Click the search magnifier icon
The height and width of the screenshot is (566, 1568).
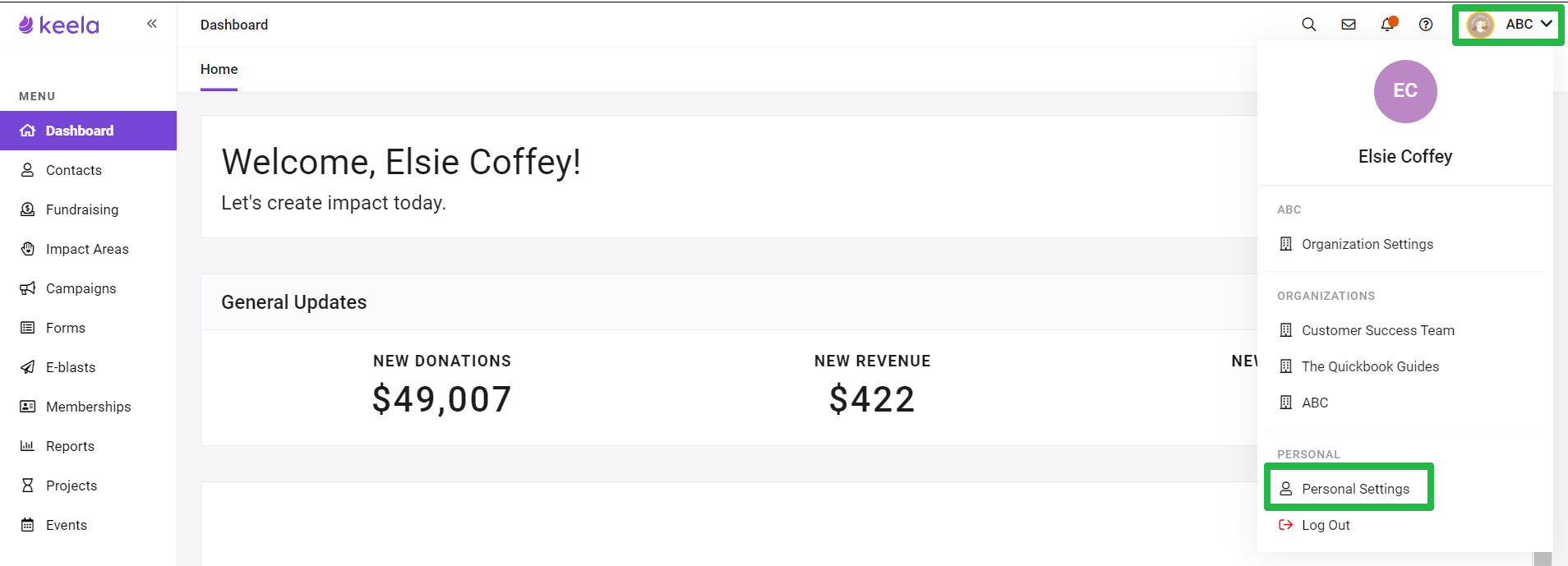(x=1309, y=25)
